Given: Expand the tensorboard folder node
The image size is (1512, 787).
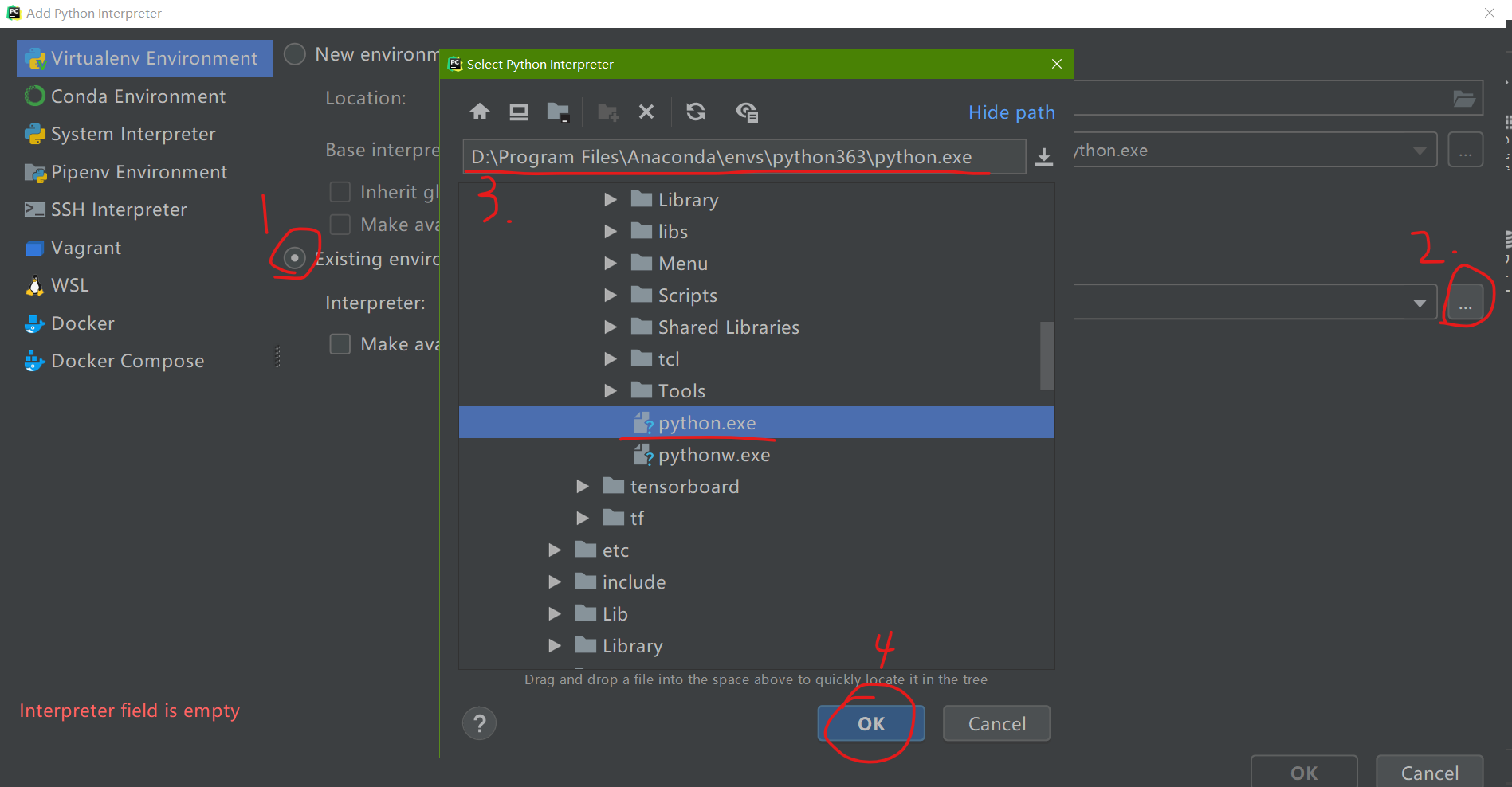Looking at the screenshot, I should [x=583, y=487].
